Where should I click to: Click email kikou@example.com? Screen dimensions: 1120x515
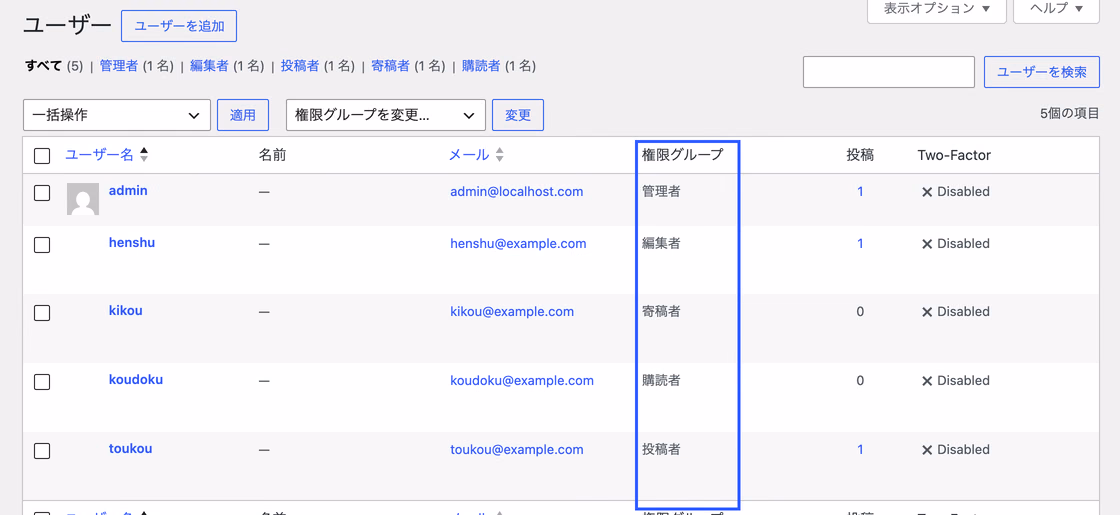(x=511, y=312)
